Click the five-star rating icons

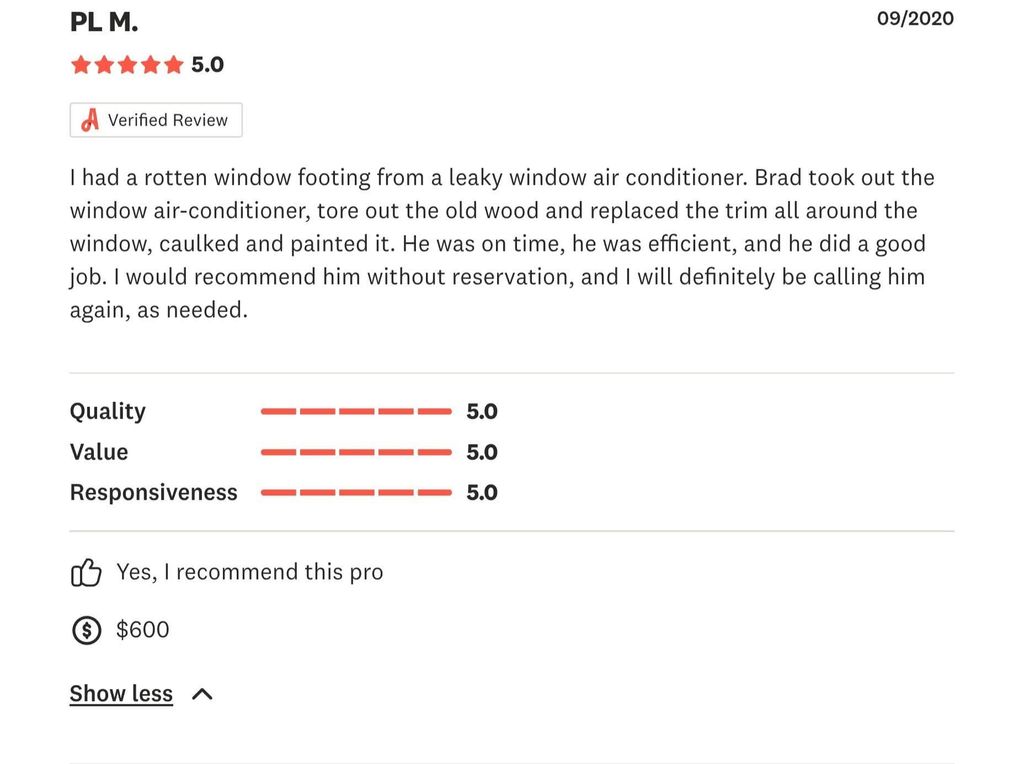127,65
